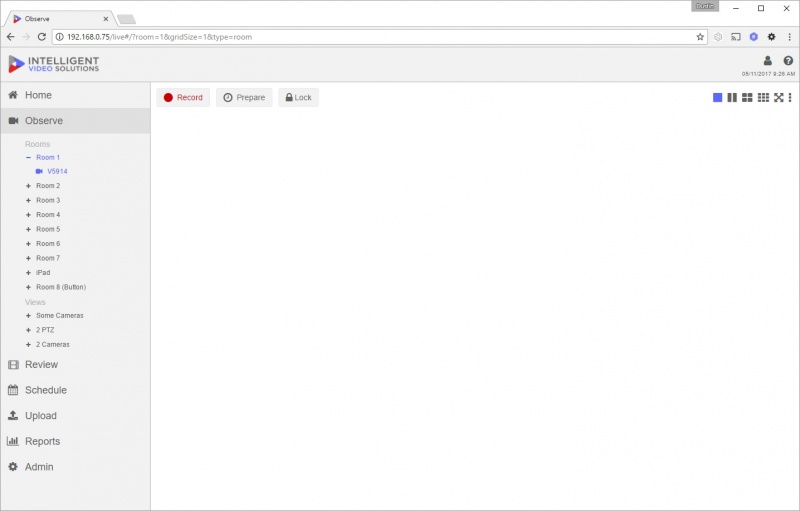Expand Room 2 tree node

(29, 186)
